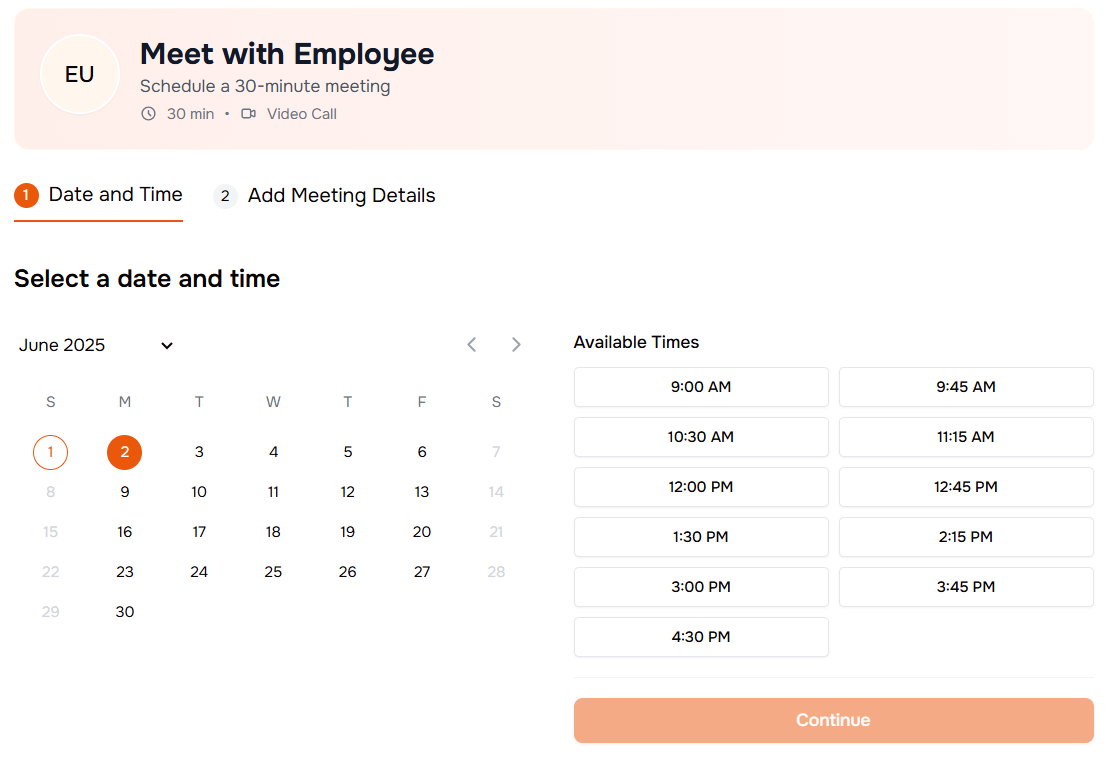Image resolution: width=1109 pixels, height=767 pixels.
Task: Pick the 4:30 PM time slot
Action: point(701,637)
